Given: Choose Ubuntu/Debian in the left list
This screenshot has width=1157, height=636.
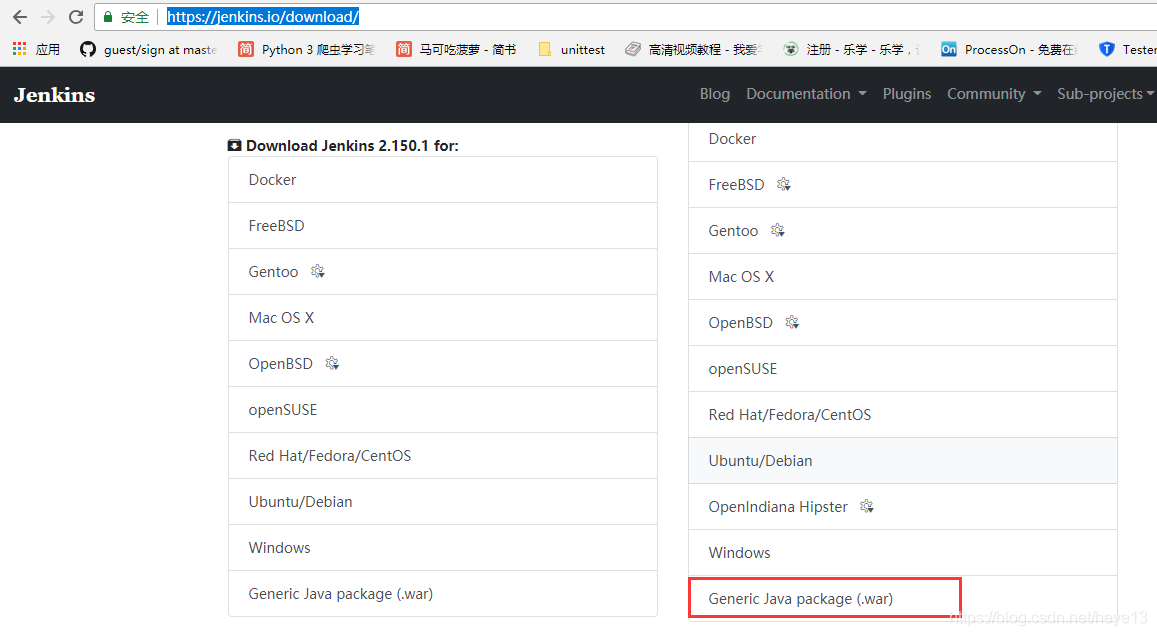Looking at the screenshot, I should pos(443,502).
